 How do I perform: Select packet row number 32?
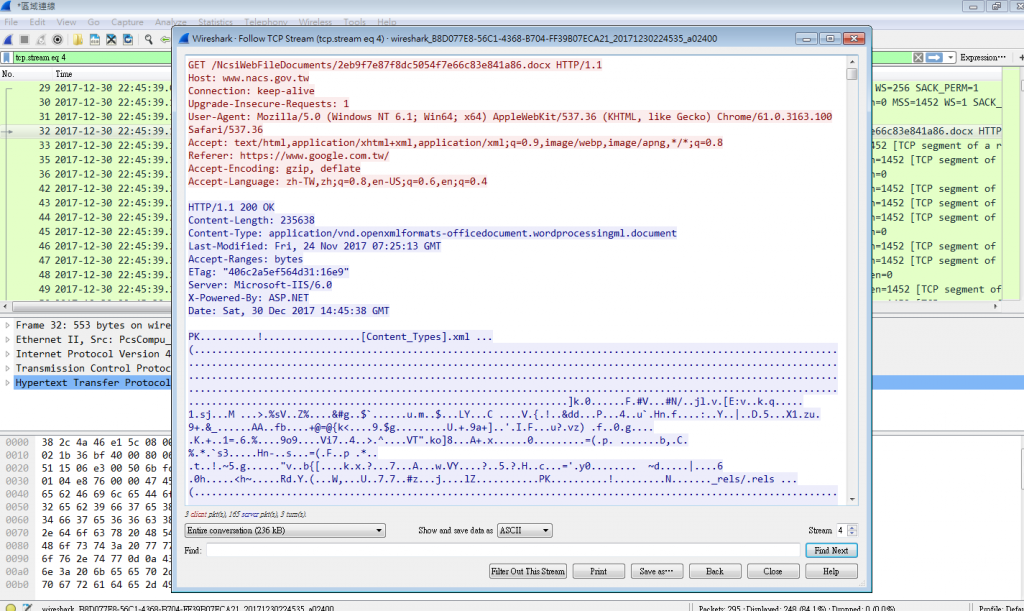pos(86,131)
